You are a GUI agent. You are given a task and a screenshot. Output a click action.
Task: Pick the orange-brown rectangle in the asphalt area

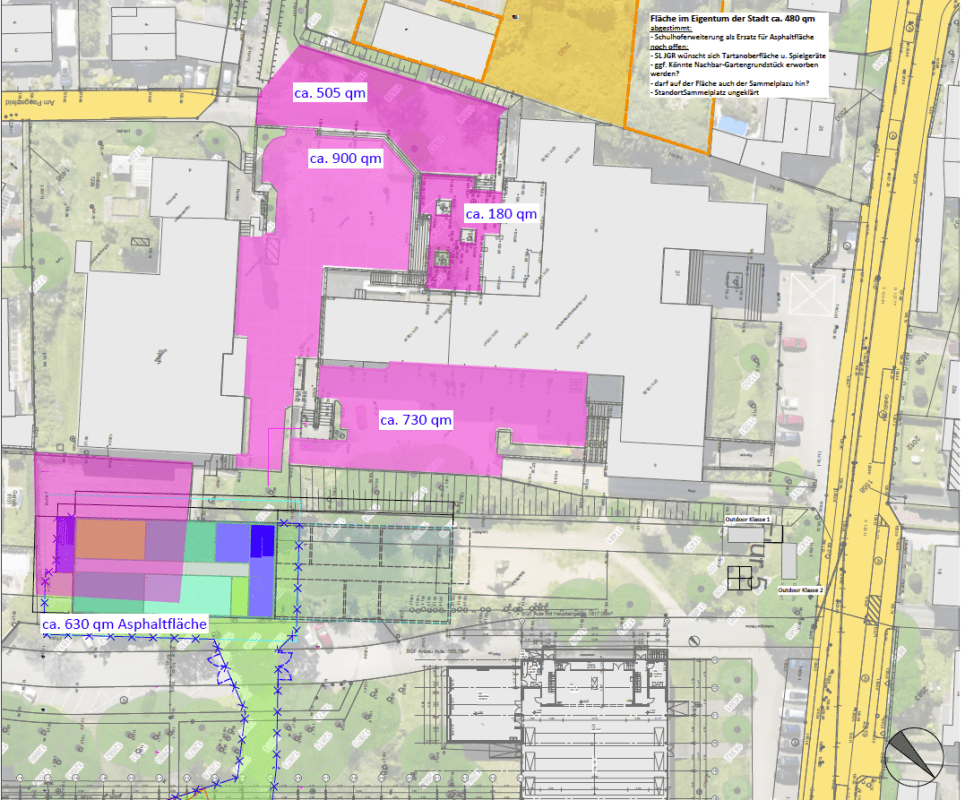[x=111, y=539]
